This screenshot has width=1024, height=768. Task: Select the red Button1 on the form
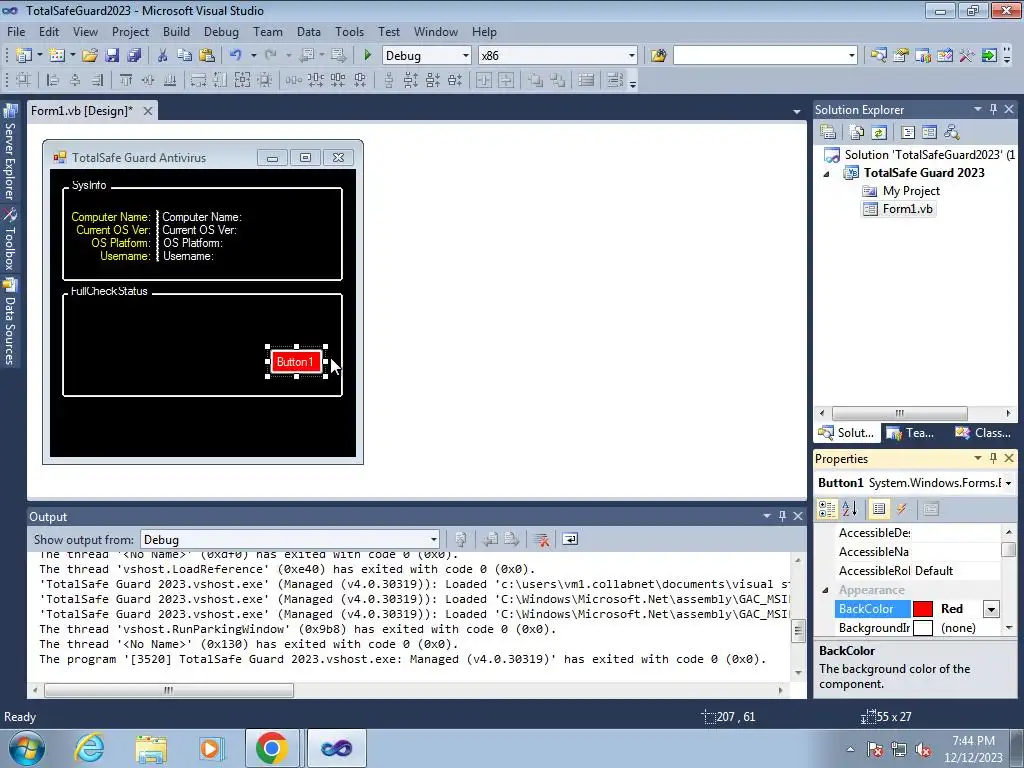pos(296,362)
